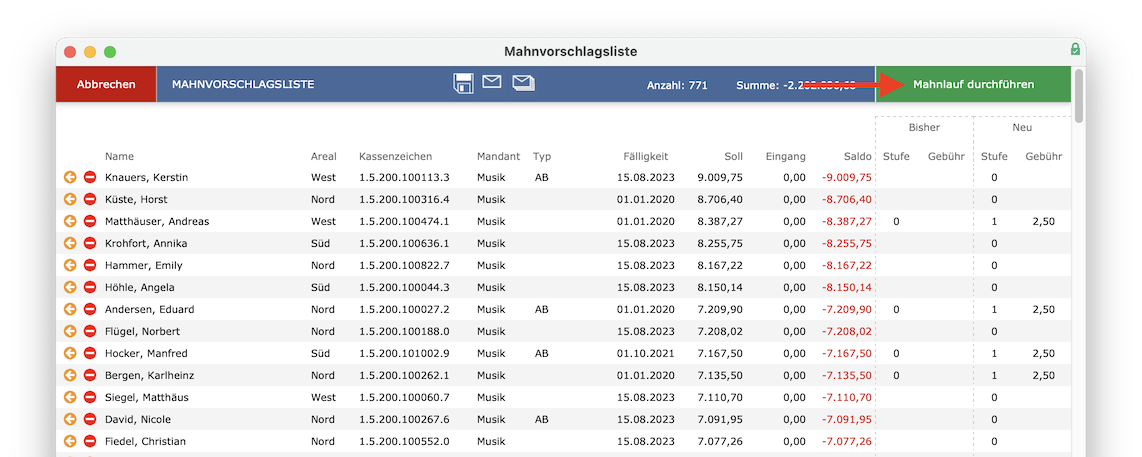Click red remove icon for Fiedel, Christian
The height and width of the screenshot is (457, 1142).
[90, 441]
